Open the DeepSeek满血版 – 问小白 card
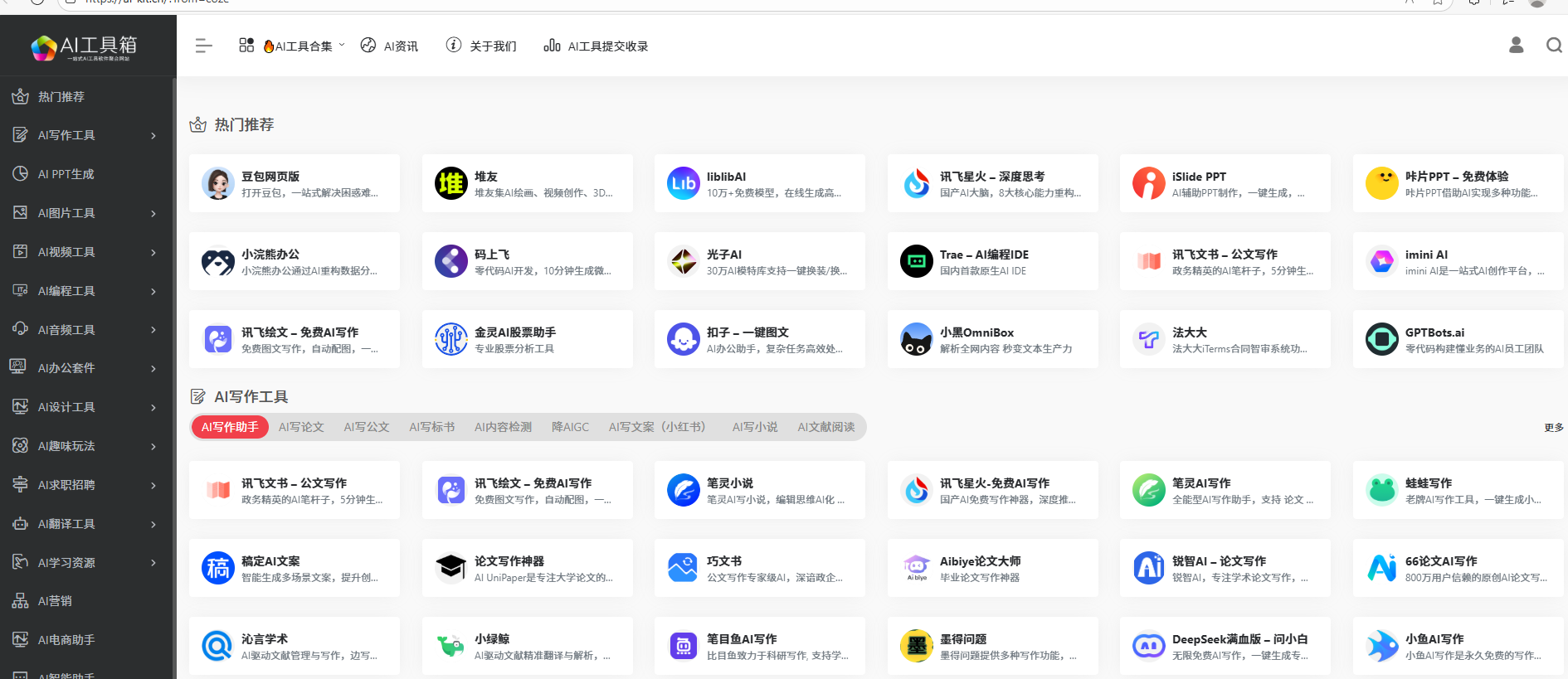 tap(1225, 646)
